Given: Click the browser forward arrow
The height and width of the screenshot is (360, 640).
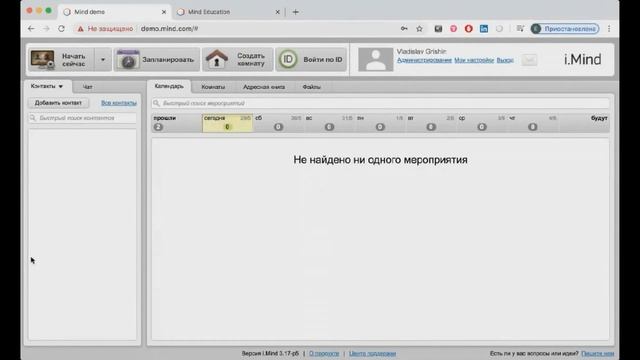Looking at the screenshot, I should [46, 29].
